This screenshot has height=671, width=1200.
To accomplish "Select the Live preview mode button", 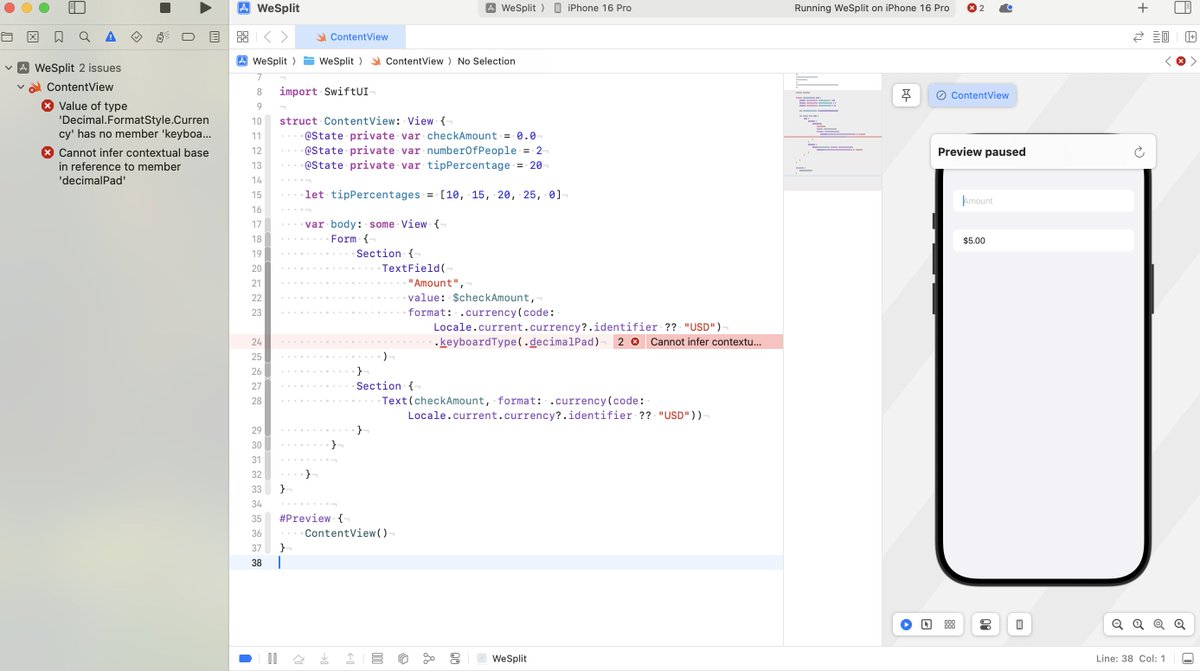I will click(x=905, y=624).
